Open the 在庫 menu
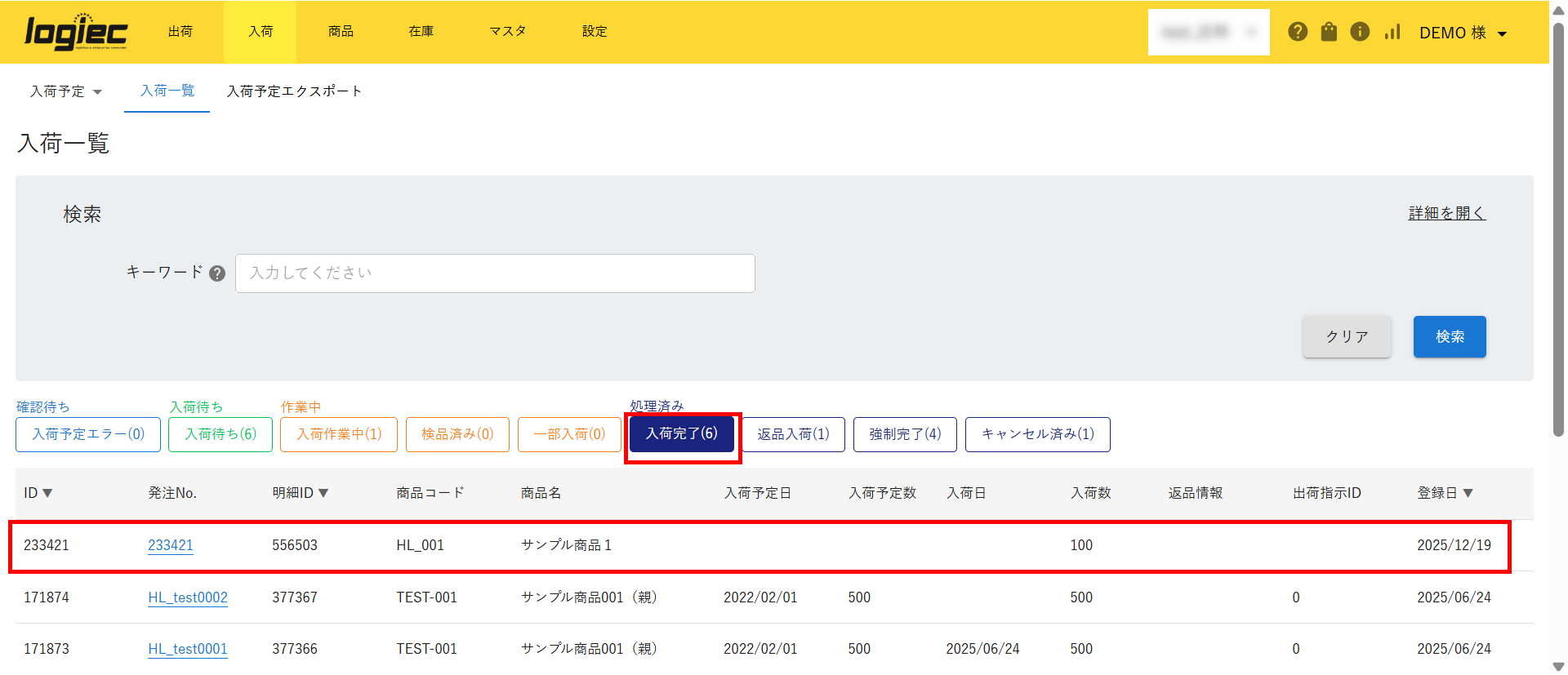Viewport: 1568px width, 675px height. click(421, 32)
